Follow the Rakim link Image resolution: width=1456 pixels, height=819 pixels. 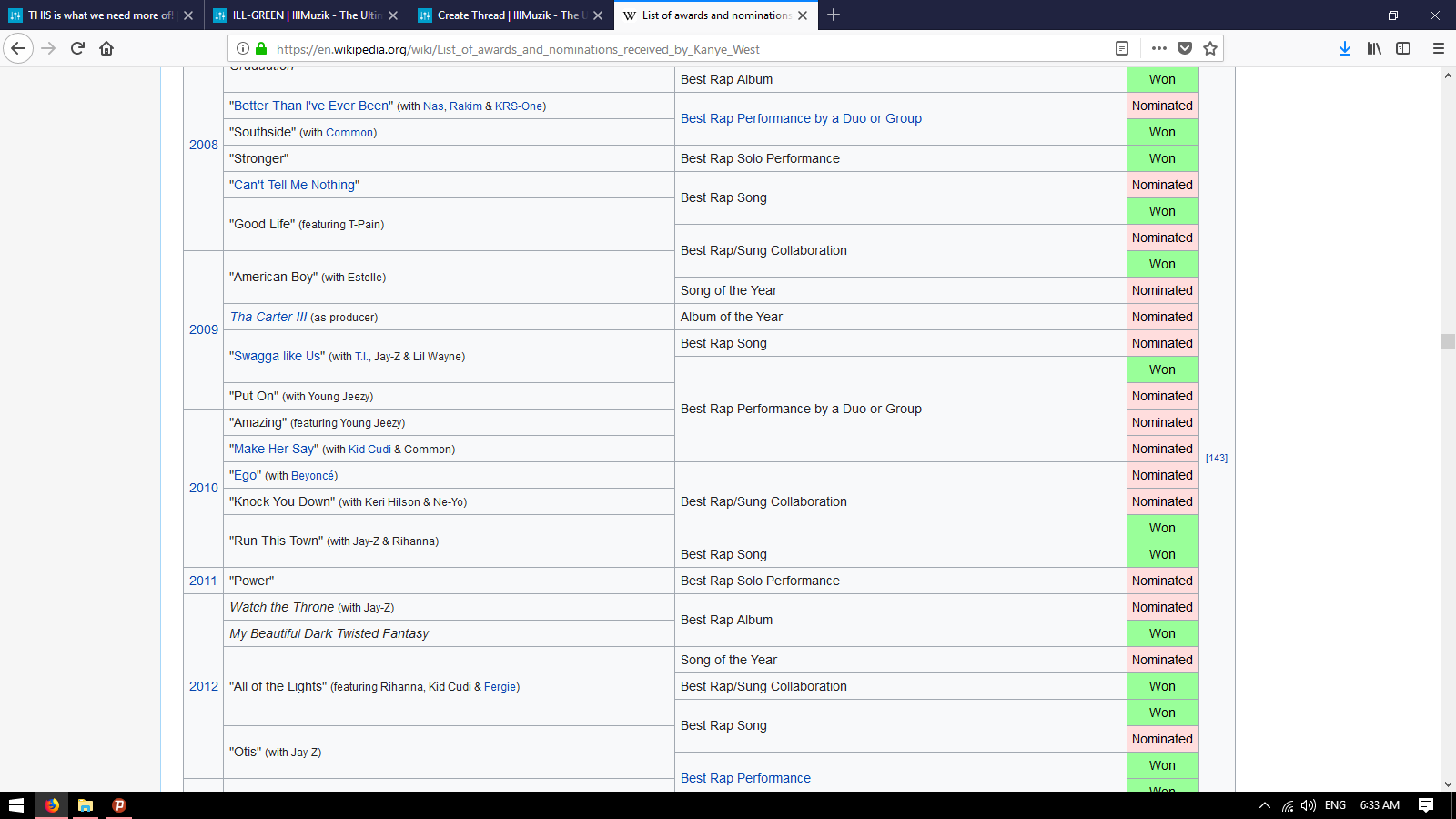[466, 106]
